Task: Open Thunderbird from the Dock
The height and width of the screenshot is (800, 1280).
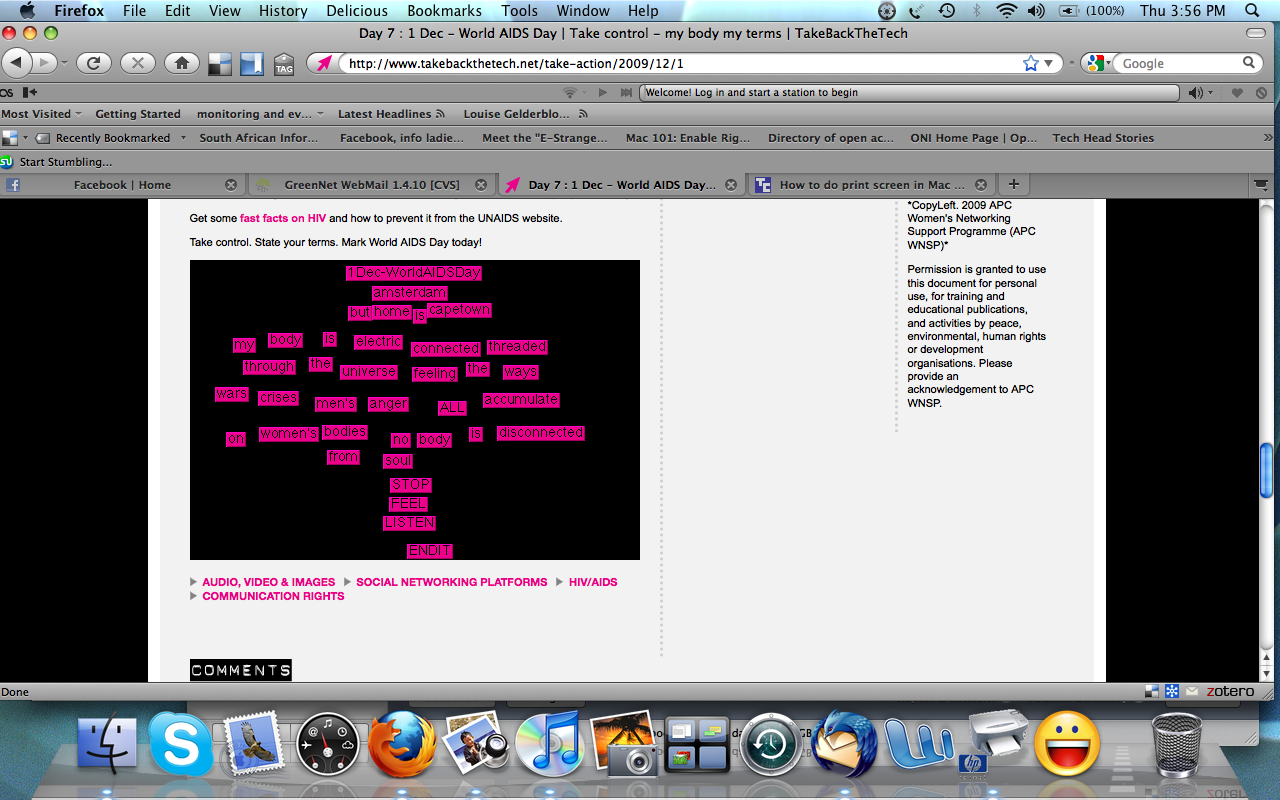Action: (x=844, y=745)
